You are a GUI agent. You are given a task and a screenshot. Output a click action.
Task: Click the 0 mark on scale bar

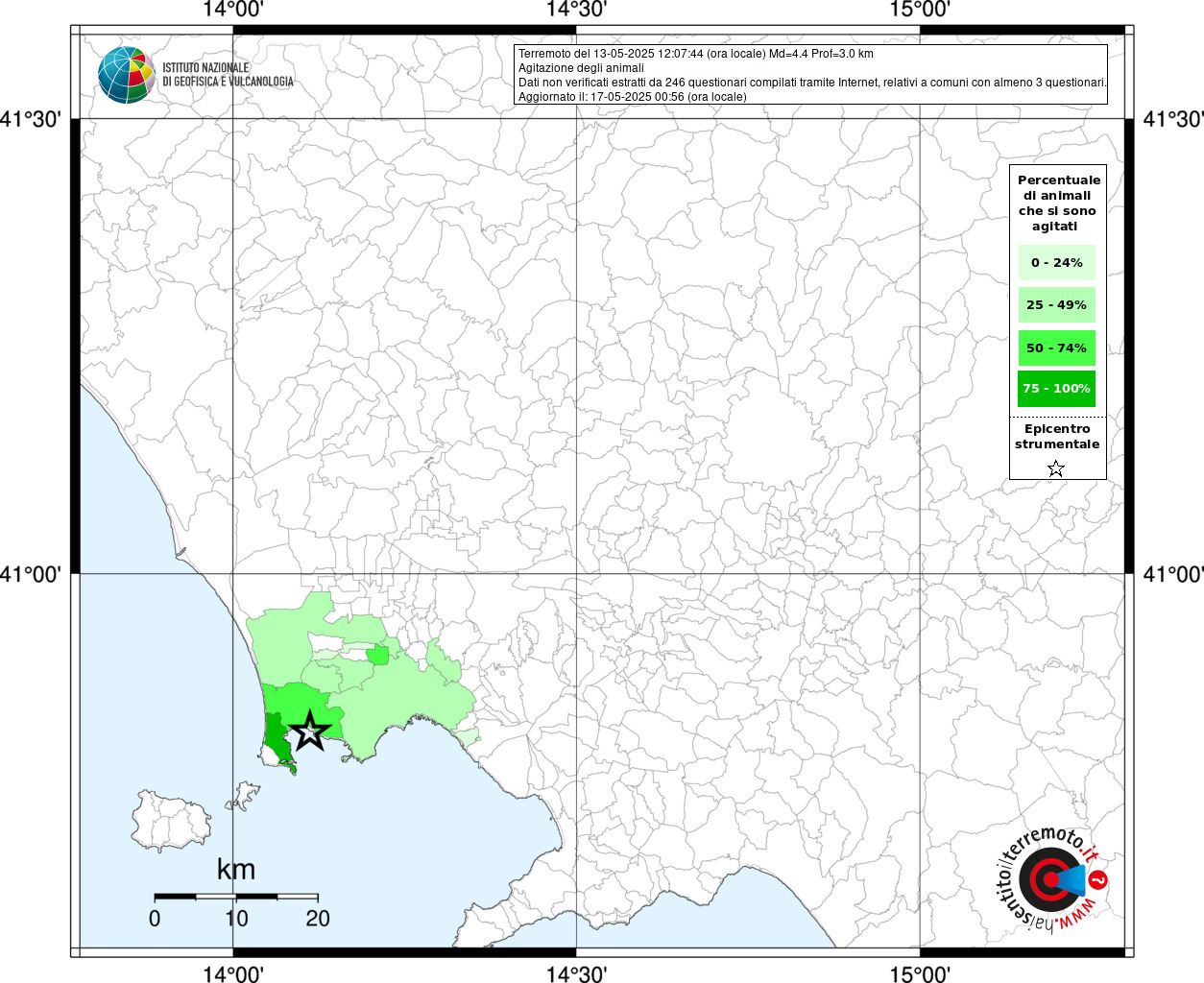tap(155, 919)
